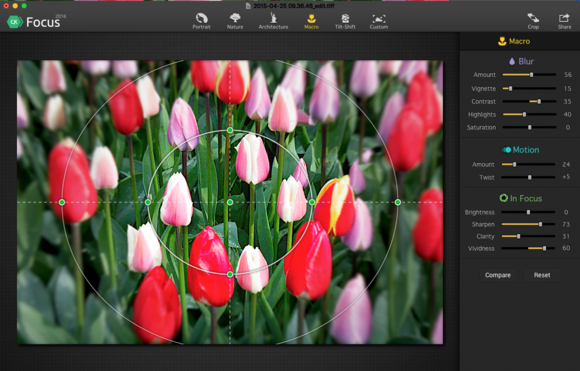The width and height of the screenshot is (580, 371).
Task: Click the green zoom window button
Action: (24, 6)
